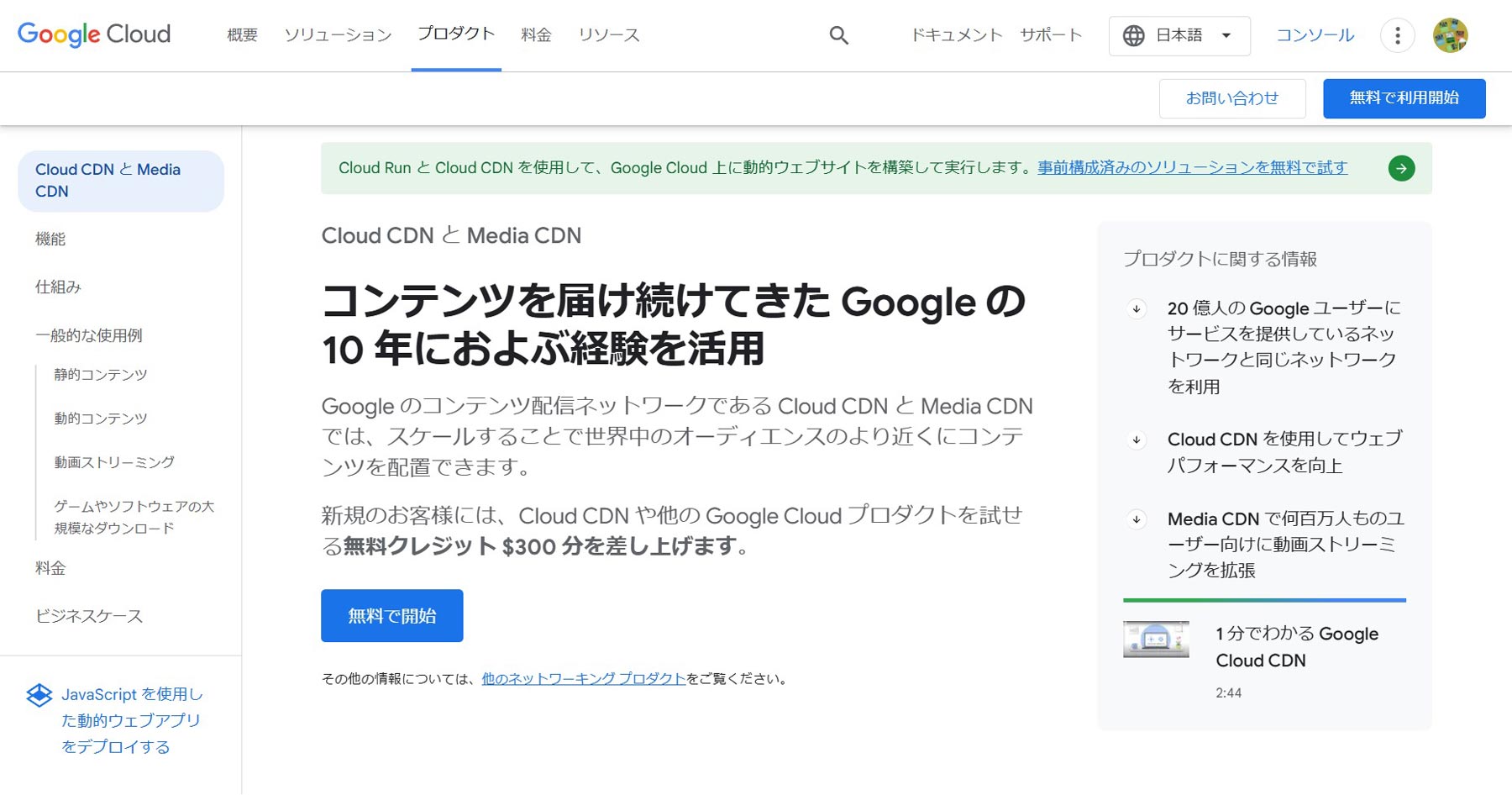
Task: Open search with the magnifier icon
Action: point(838,35)
